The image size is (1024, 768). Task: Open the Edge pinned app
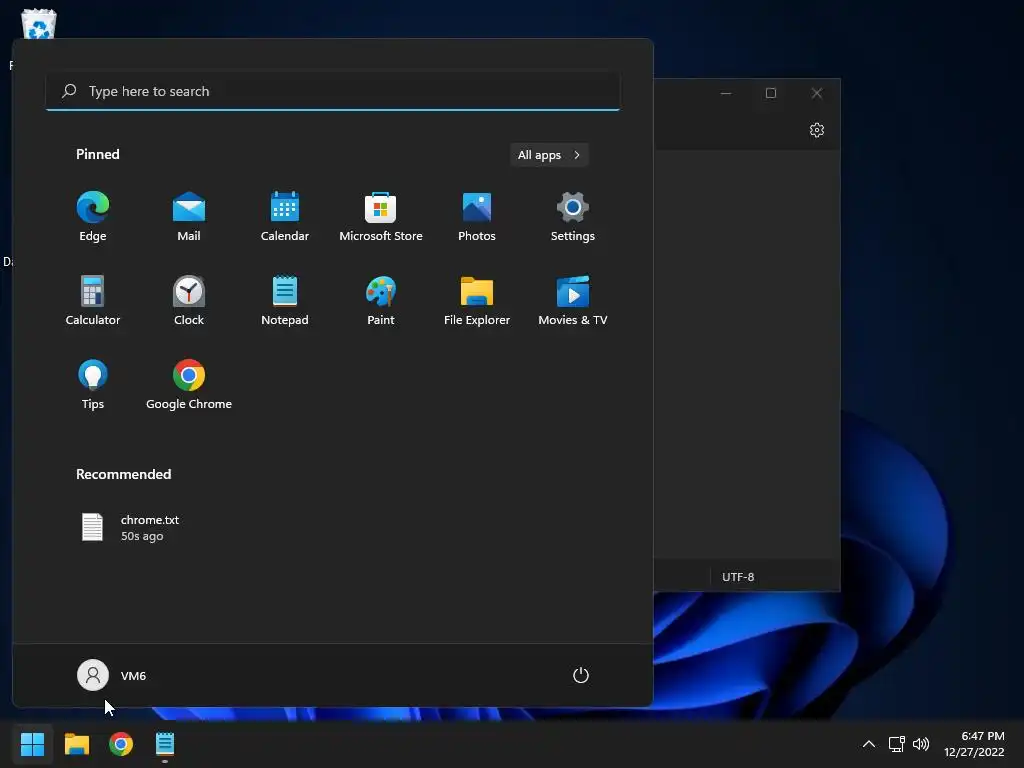coord(93,217)
